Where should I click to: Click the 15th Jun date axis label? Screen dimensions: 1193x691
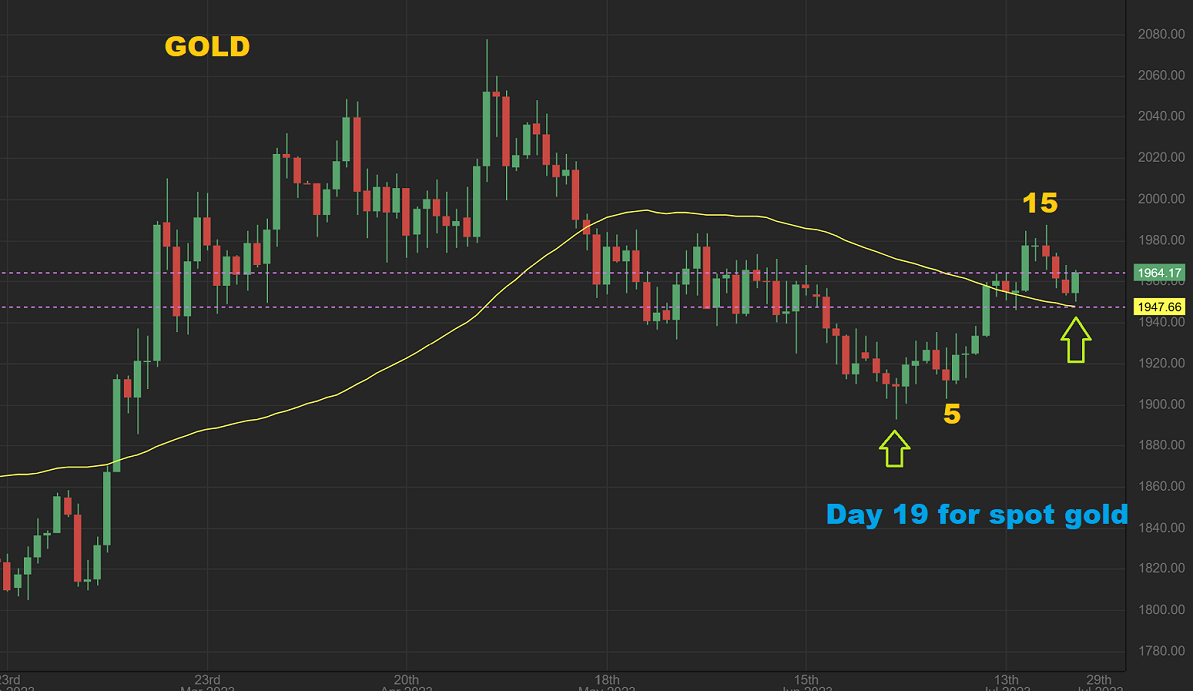coord(806,683)
